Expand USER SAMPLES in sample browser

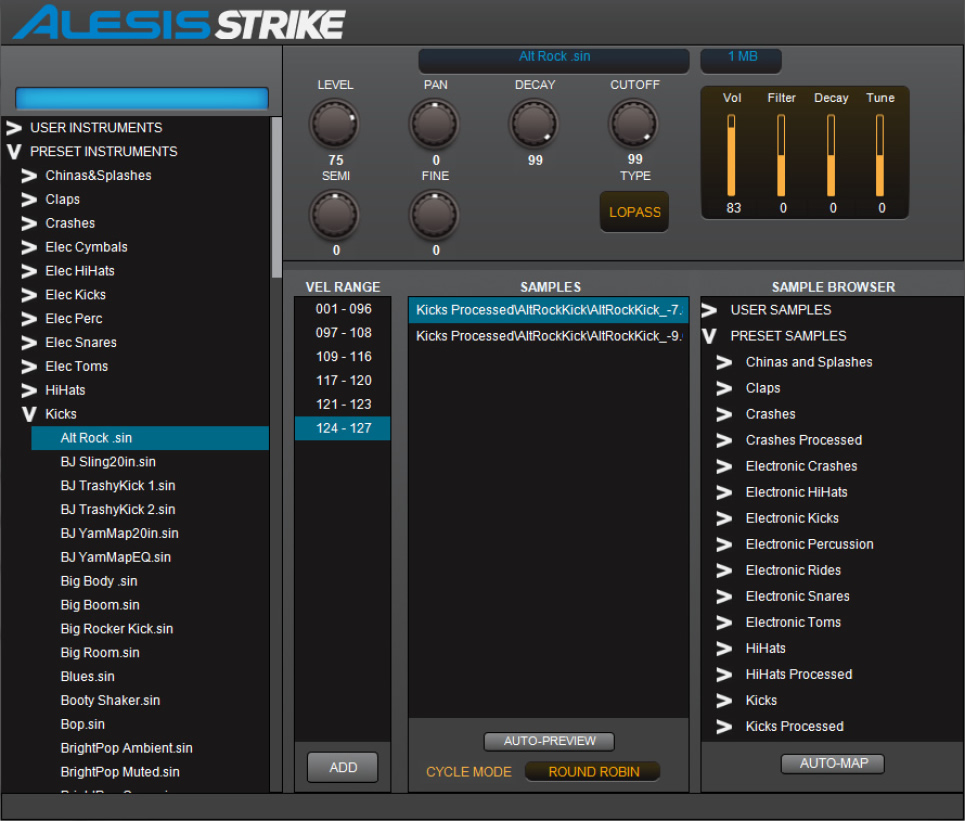click(x=709, y=310)
